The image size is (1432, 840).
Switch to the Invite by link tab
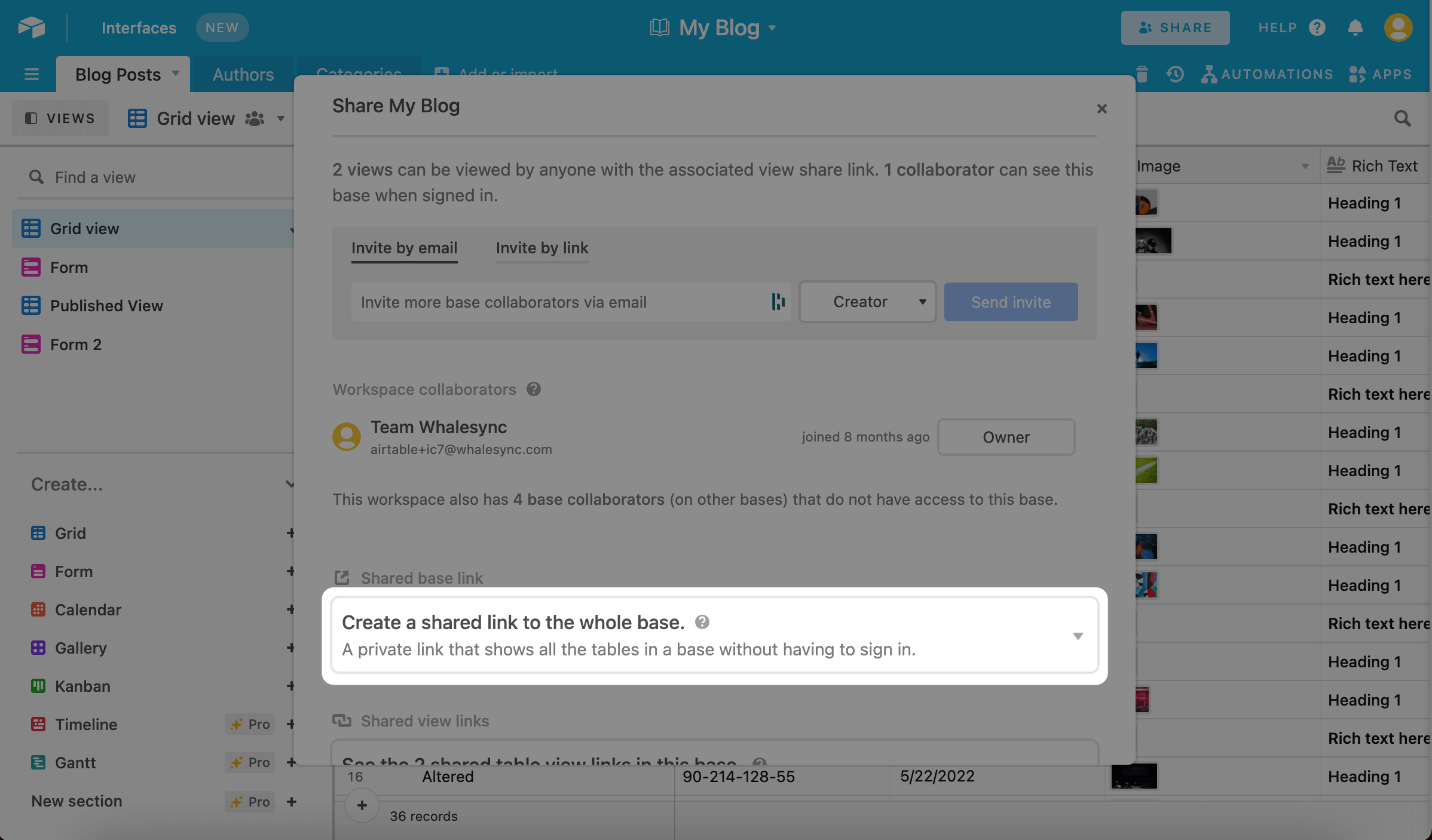541,248
